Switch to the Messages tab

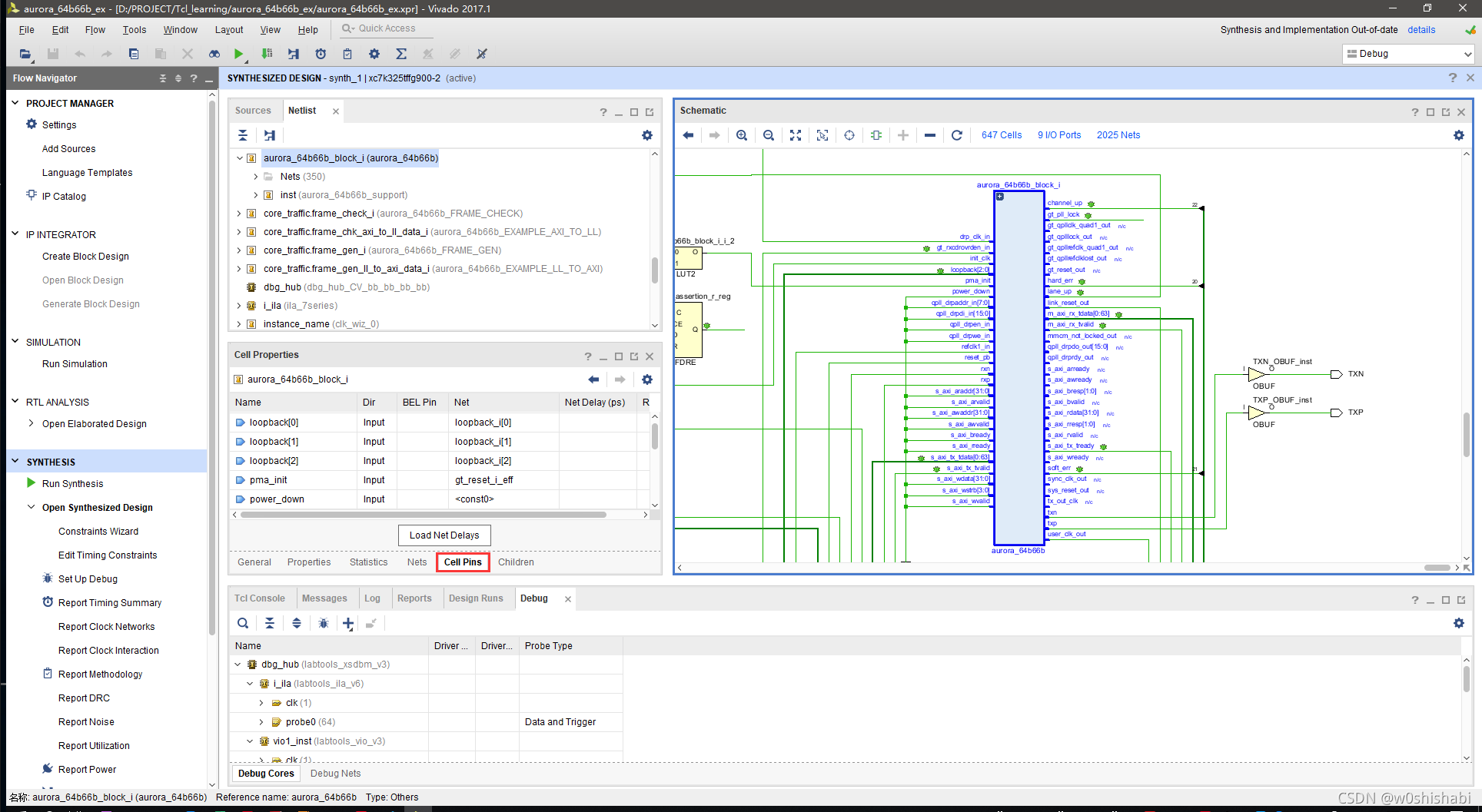(x=324, y=598)
